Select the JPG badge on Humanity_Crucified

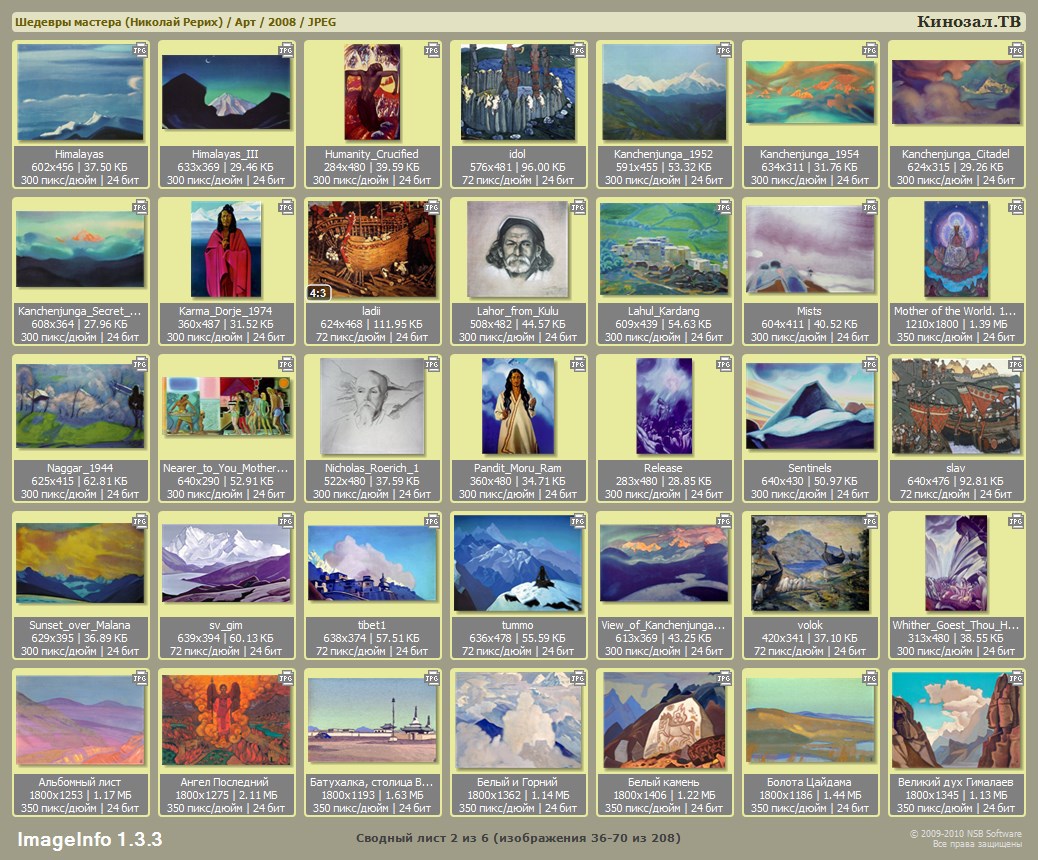432,50
